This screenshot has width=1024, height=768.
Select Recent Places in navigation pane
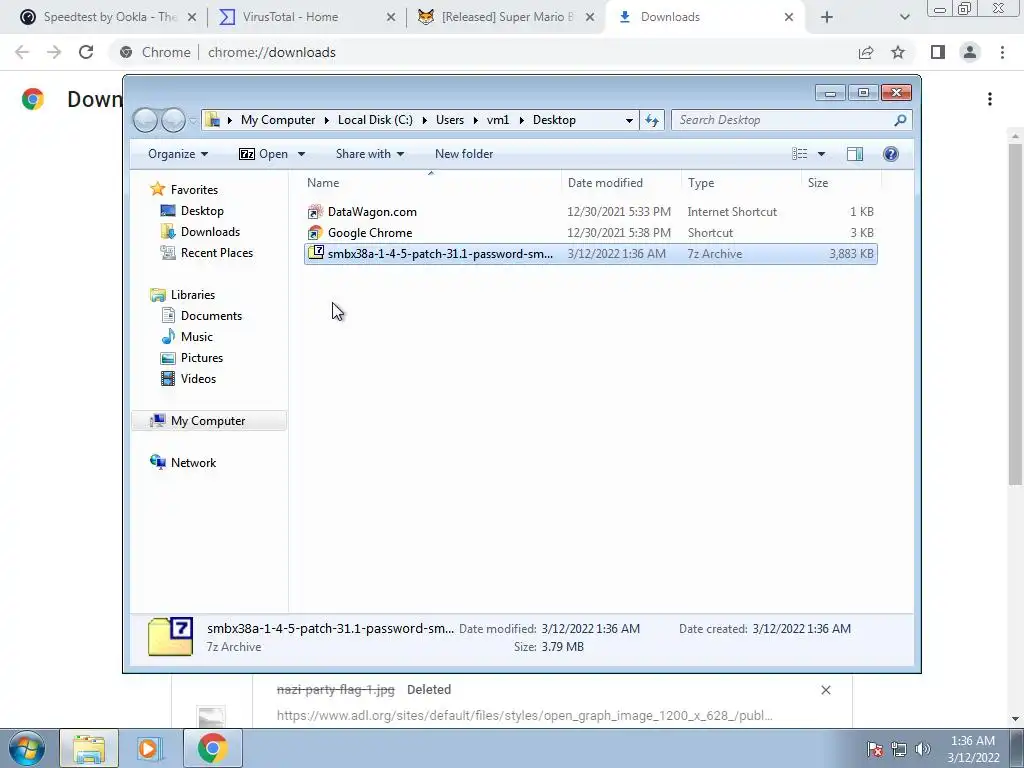click(x=216, y=253)
